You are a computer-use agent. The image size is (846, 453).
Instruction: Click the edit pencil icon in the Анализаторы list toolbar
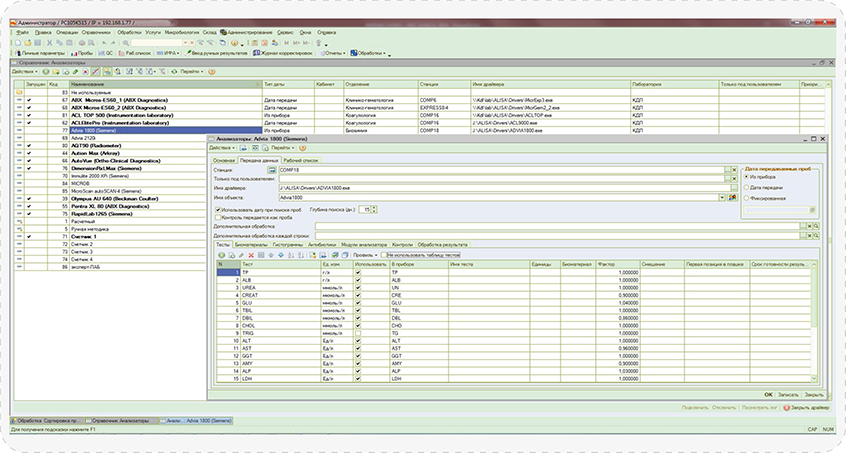point(76,72)
